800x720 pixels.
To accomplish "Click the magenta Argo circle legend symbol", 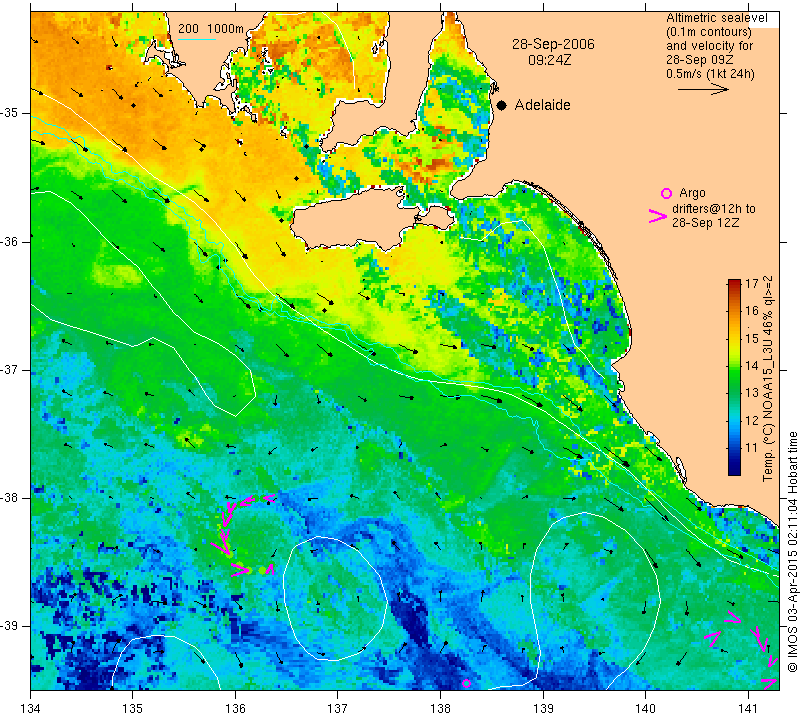I will click(666, 193).
